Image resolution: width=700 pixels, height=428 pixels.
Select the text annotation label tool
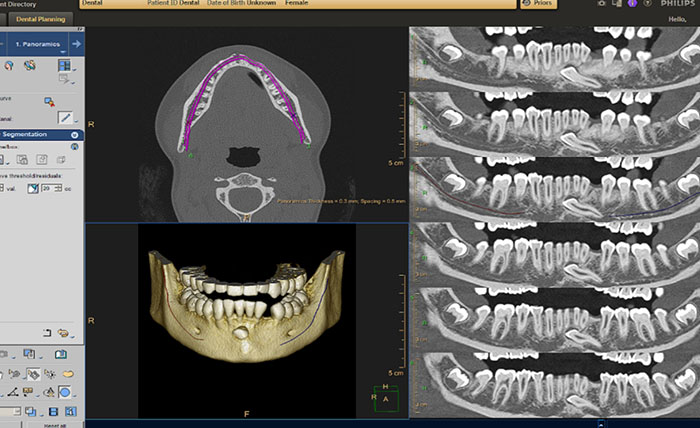coord(28,392)
